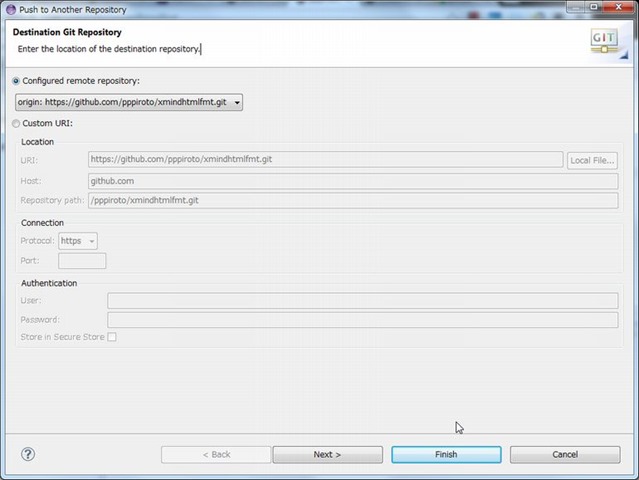Screen dimensions: 639x480
Task: Click the Eclipse icon in the title bar
Action: click(10, 9)
